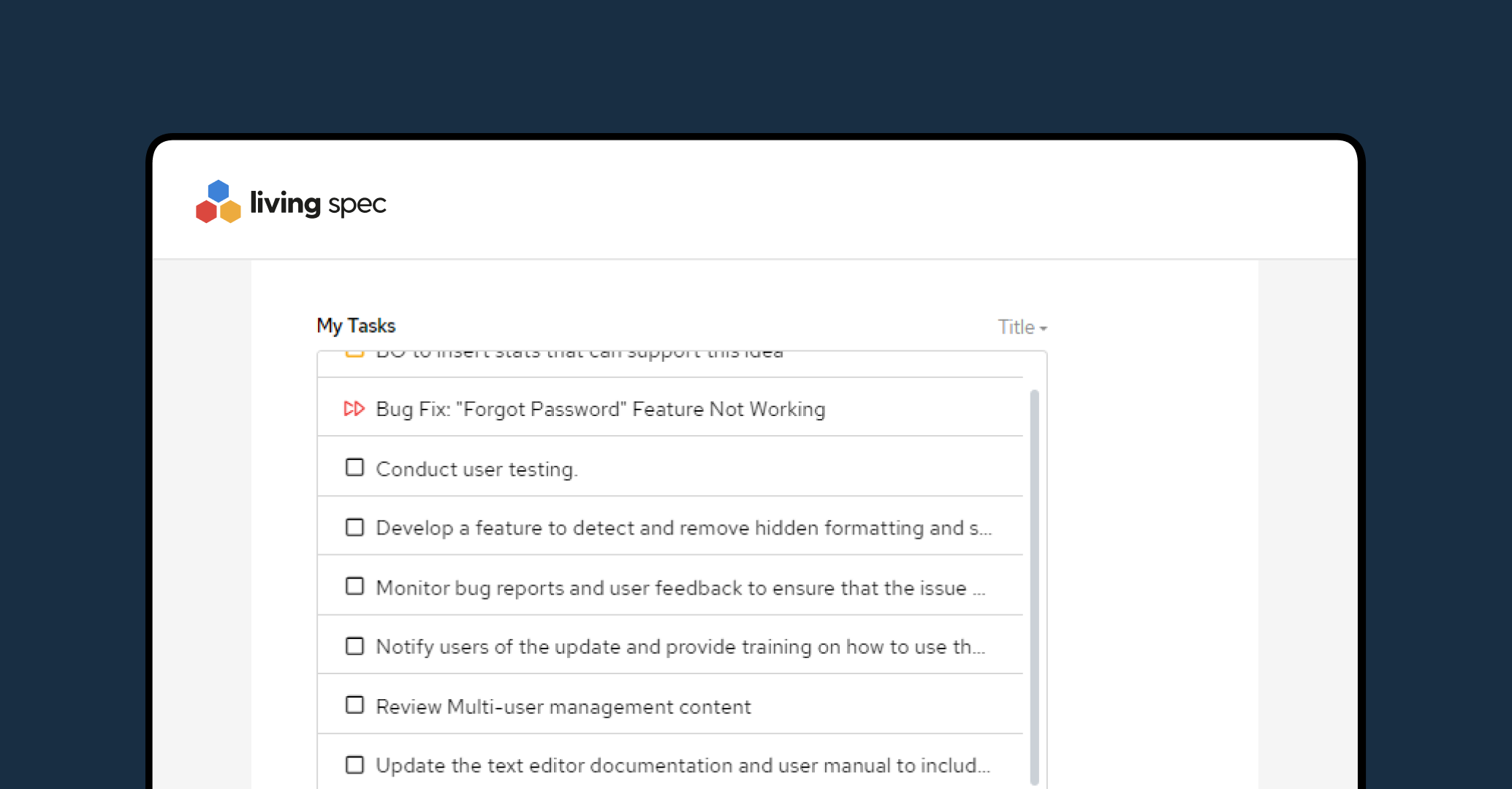The width and height of the screenshot is (1512, 789).
Task: Click the My Tasks heading
Action: [x=356, y=326]
